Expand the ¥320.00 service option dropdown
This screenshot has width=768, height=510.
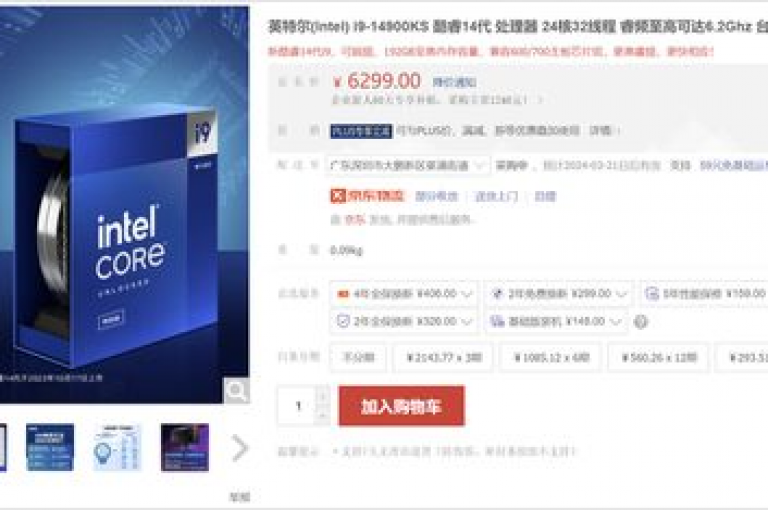(403, 321)
